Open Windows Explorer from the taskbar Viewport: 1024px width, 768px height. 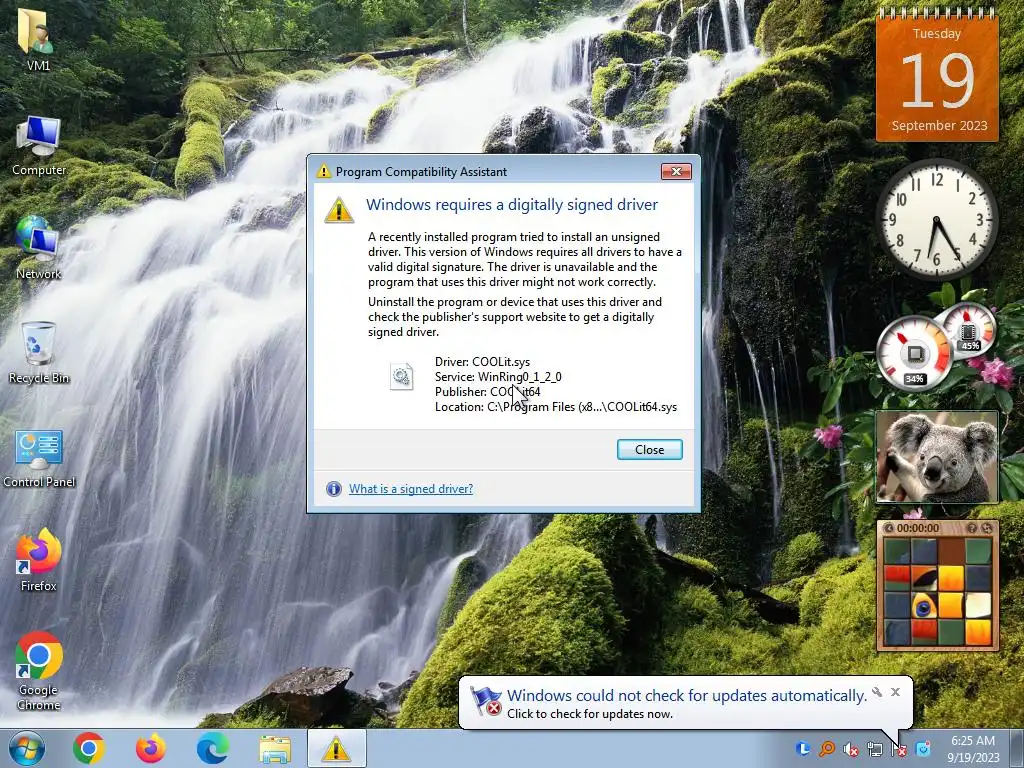[x=275, y=749]
